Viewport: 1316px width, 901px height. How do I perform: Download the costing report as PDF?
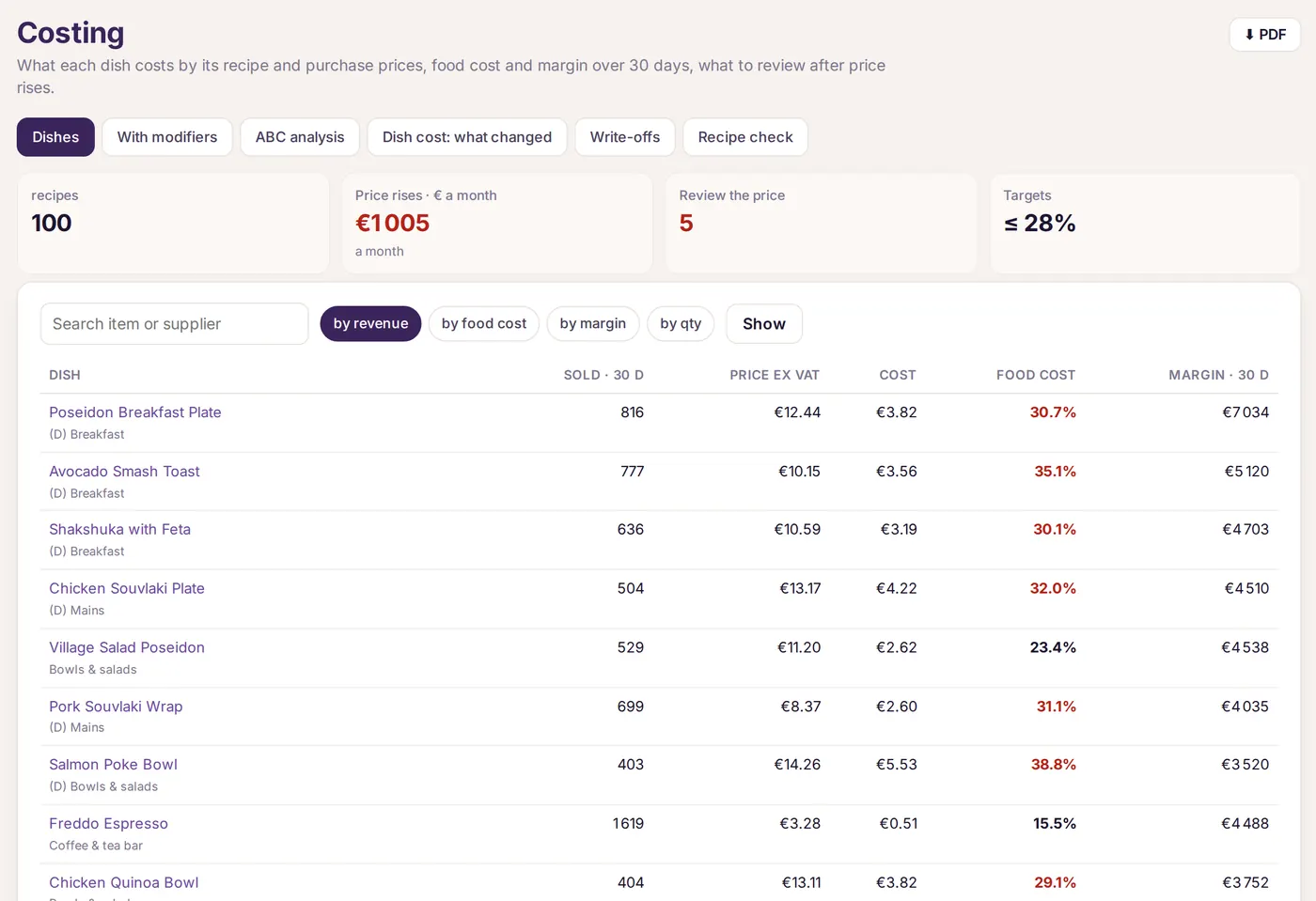[x=1264, y=35]
